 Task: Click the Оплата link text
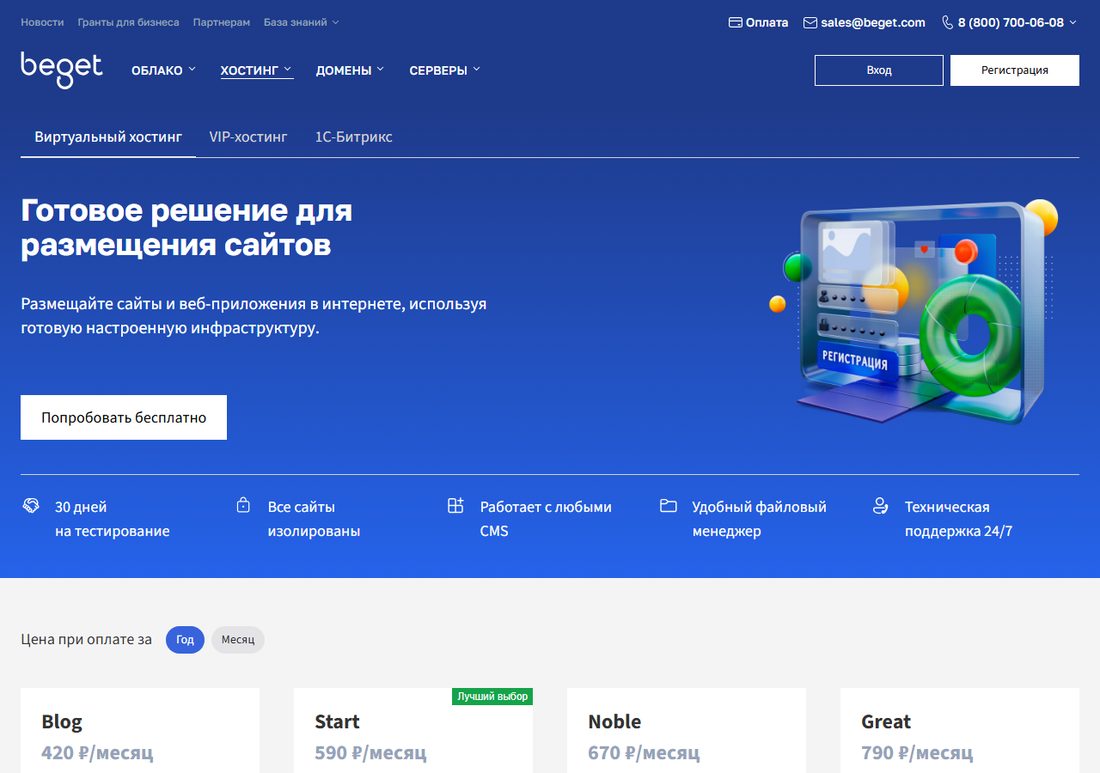coord(767,22)
